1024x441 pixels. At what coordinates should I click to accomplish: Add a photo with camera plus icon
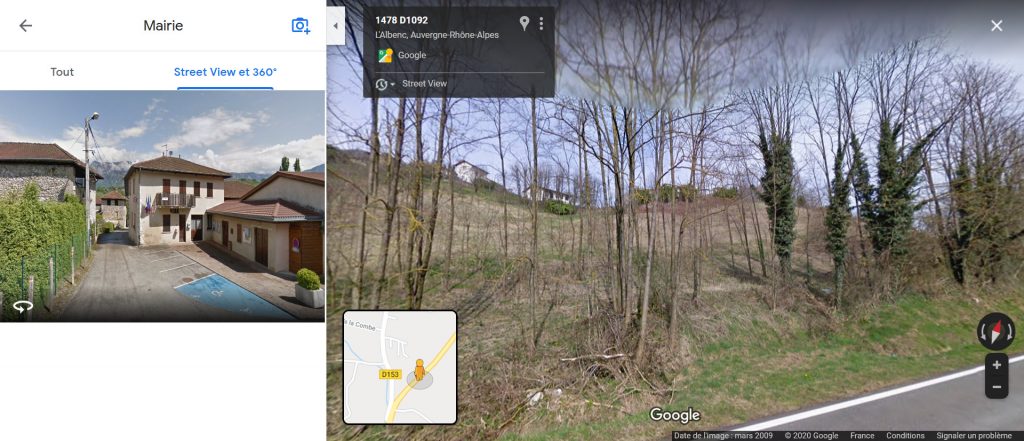tap(300, 25)
